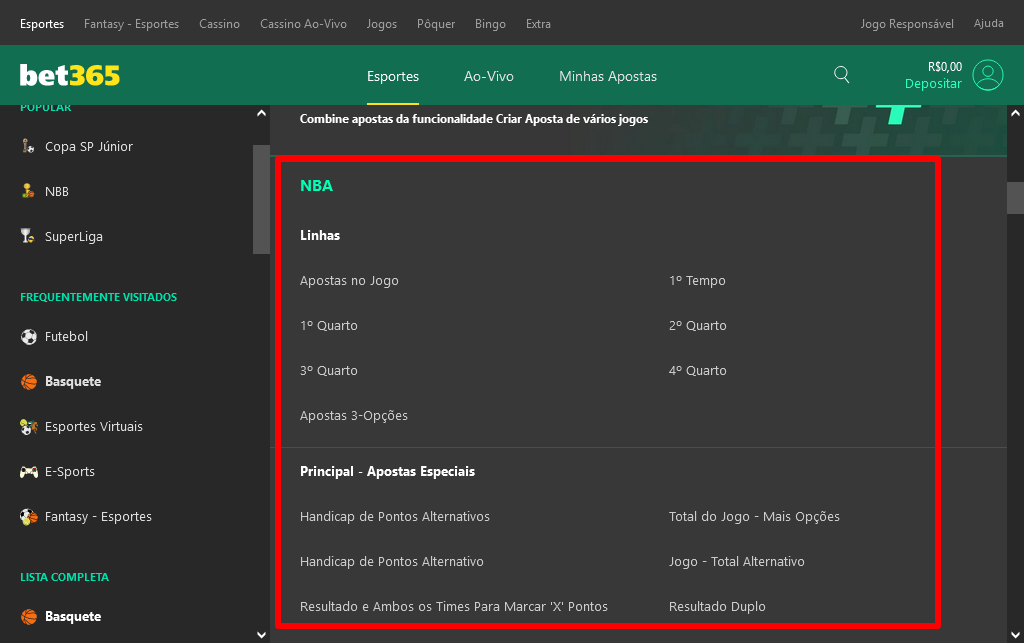Open Cassino Ao-Vivo in top menu
The width and height of the screenshot is (1024, 643).
[x=303, y=24]
